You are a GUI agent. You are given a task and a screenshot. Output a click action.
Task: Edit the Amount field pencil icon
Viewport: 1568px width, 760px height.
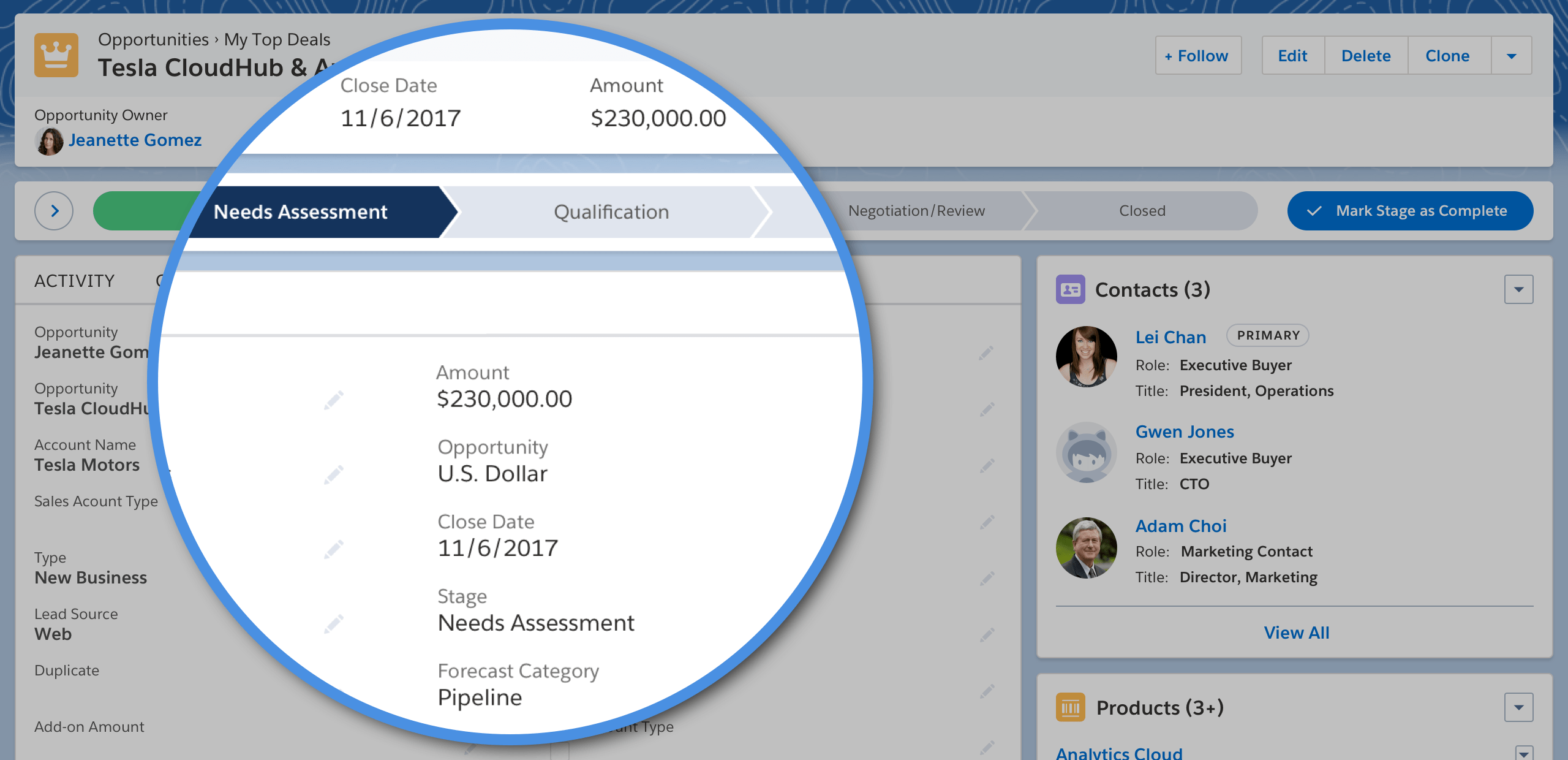tap(333, 400)
